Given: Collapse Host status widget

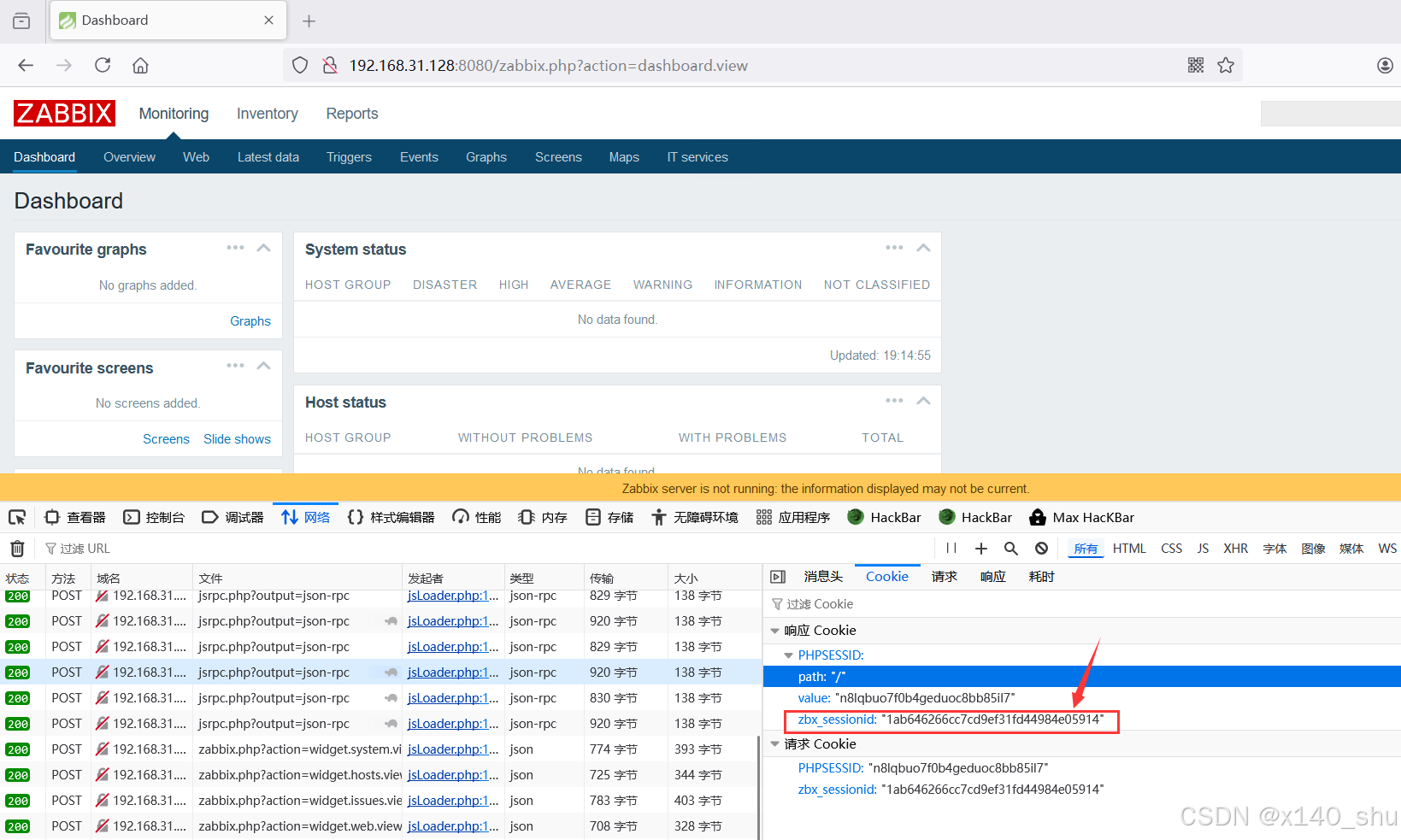Looking at the screenshot, I should click(x=923, y=401).
